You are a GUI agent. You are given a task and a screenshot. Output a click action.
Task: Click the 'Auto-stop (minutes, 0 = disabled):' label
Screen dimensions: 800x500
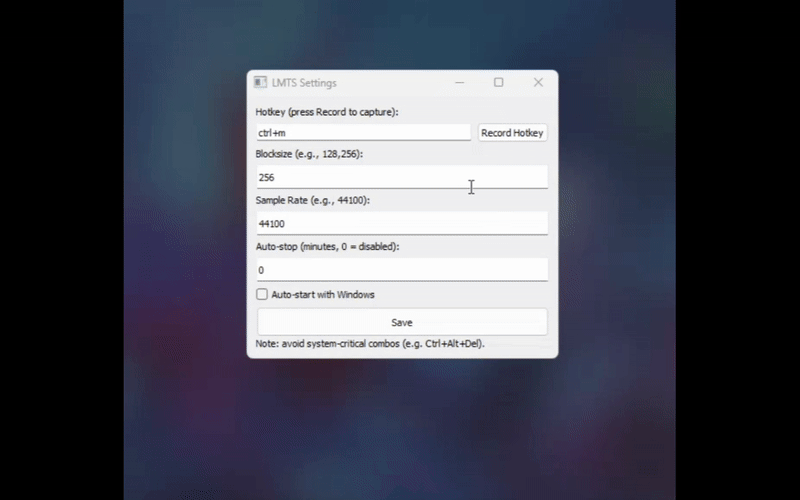(x=328, y=247)
